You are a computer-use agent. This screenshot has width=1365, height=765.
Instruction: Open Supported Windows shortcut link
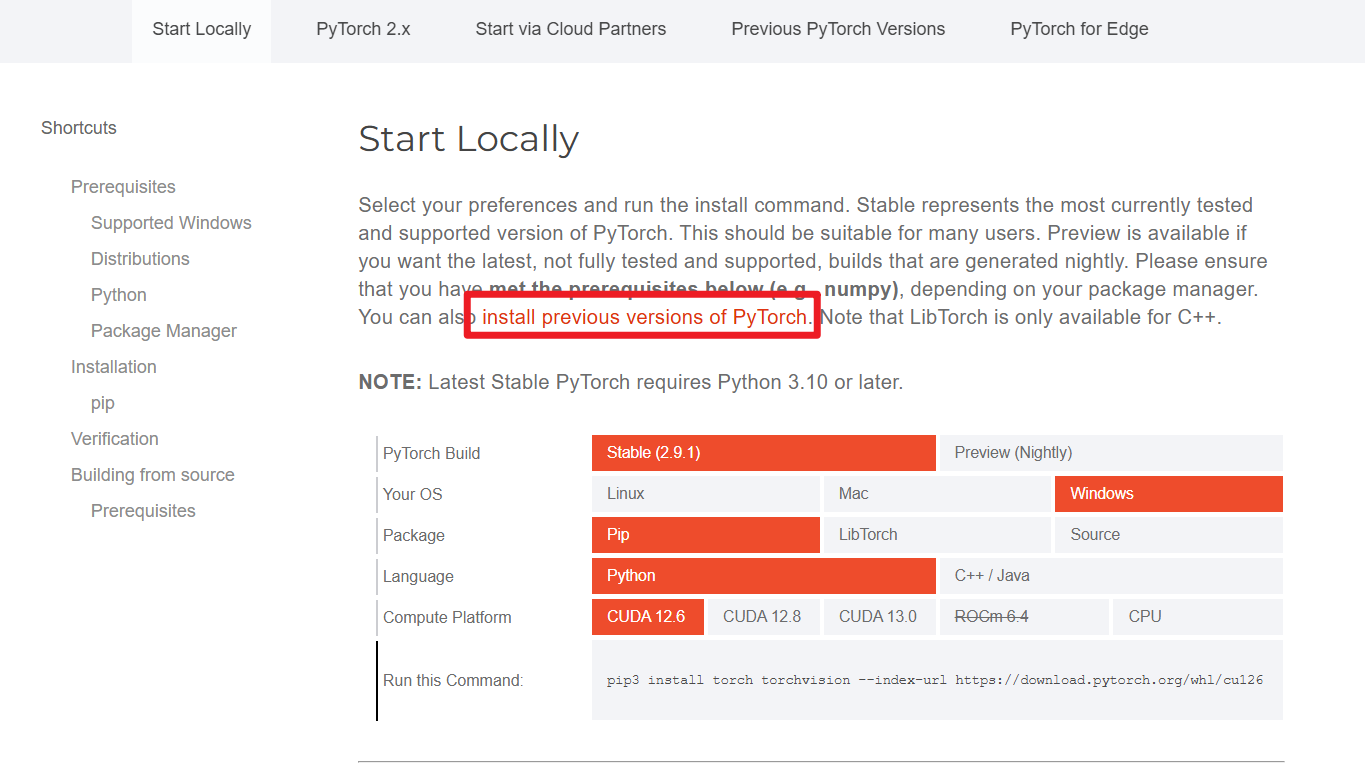coord(171,223)
